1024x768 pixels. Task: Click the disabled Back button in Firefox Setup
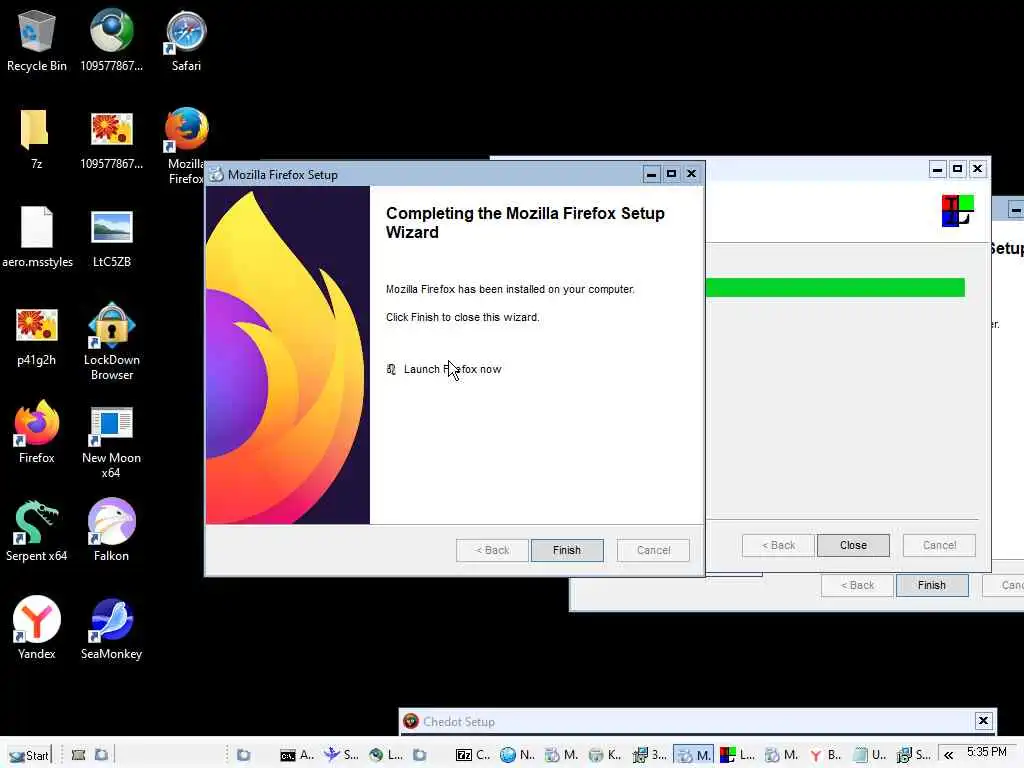(492, 551)
